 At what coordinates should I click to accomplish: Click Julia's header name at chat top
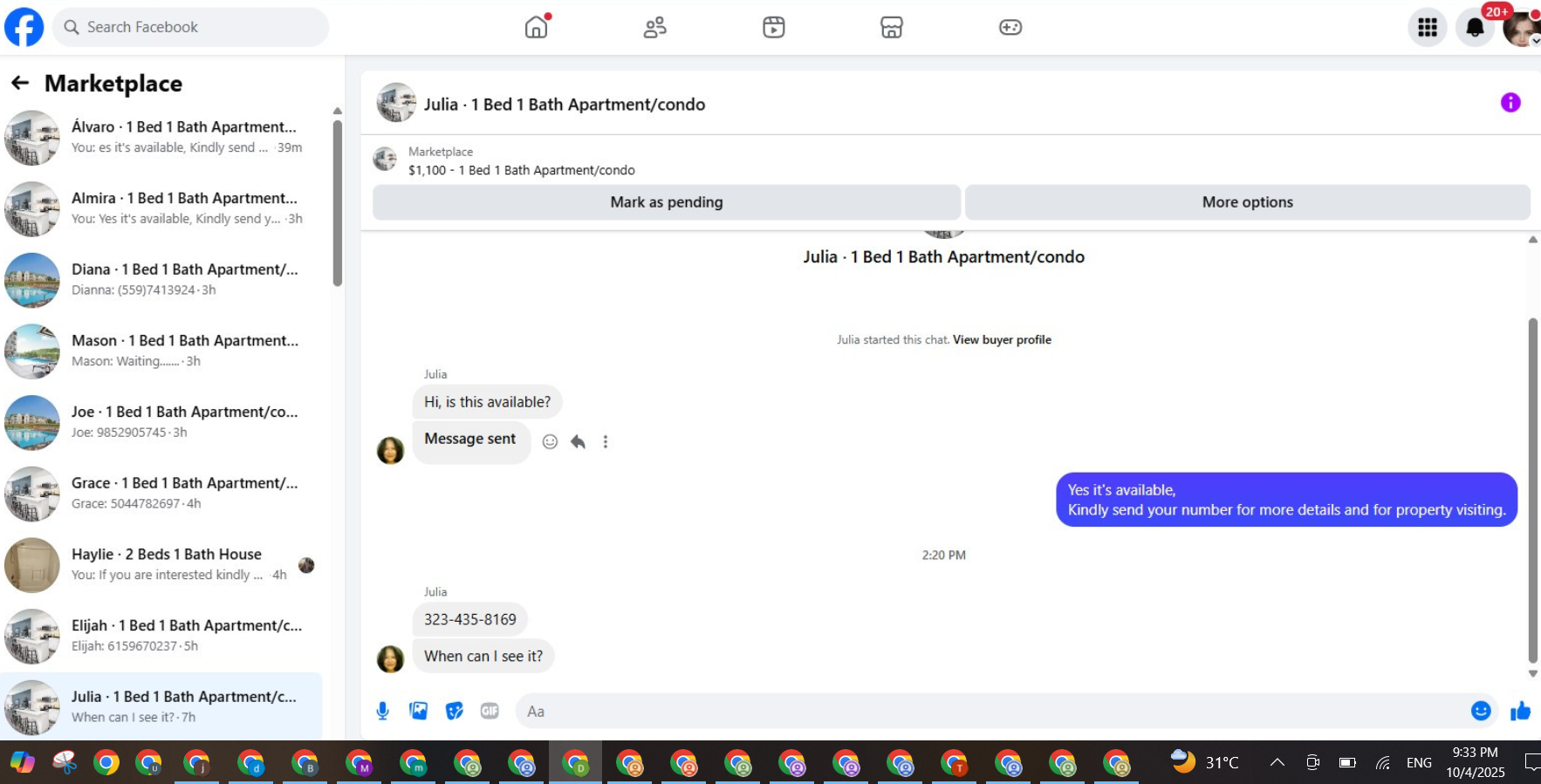(x=565, y=105)
